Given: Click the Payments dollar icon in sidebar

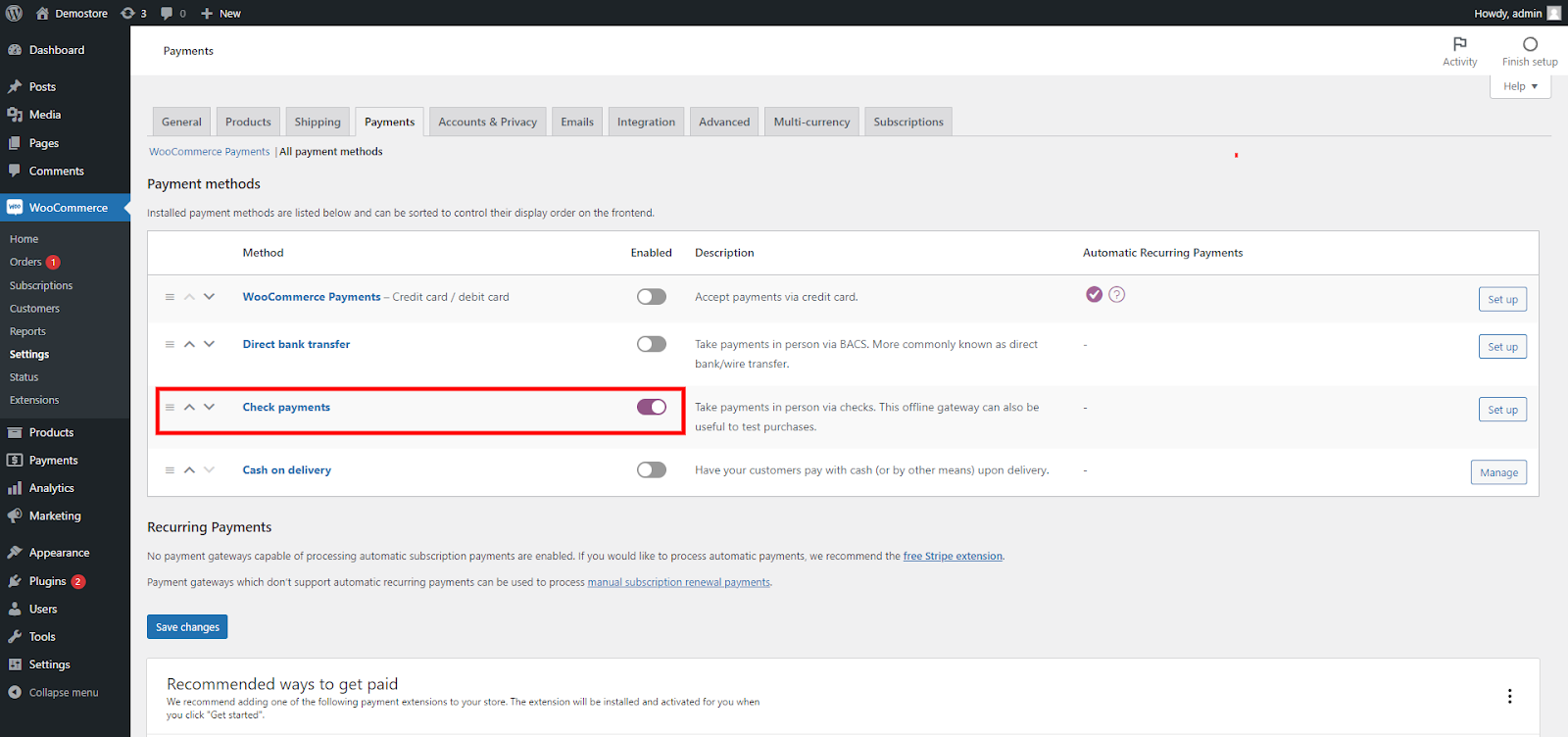Looking at the screenshot, I should (x=15, y=460).
